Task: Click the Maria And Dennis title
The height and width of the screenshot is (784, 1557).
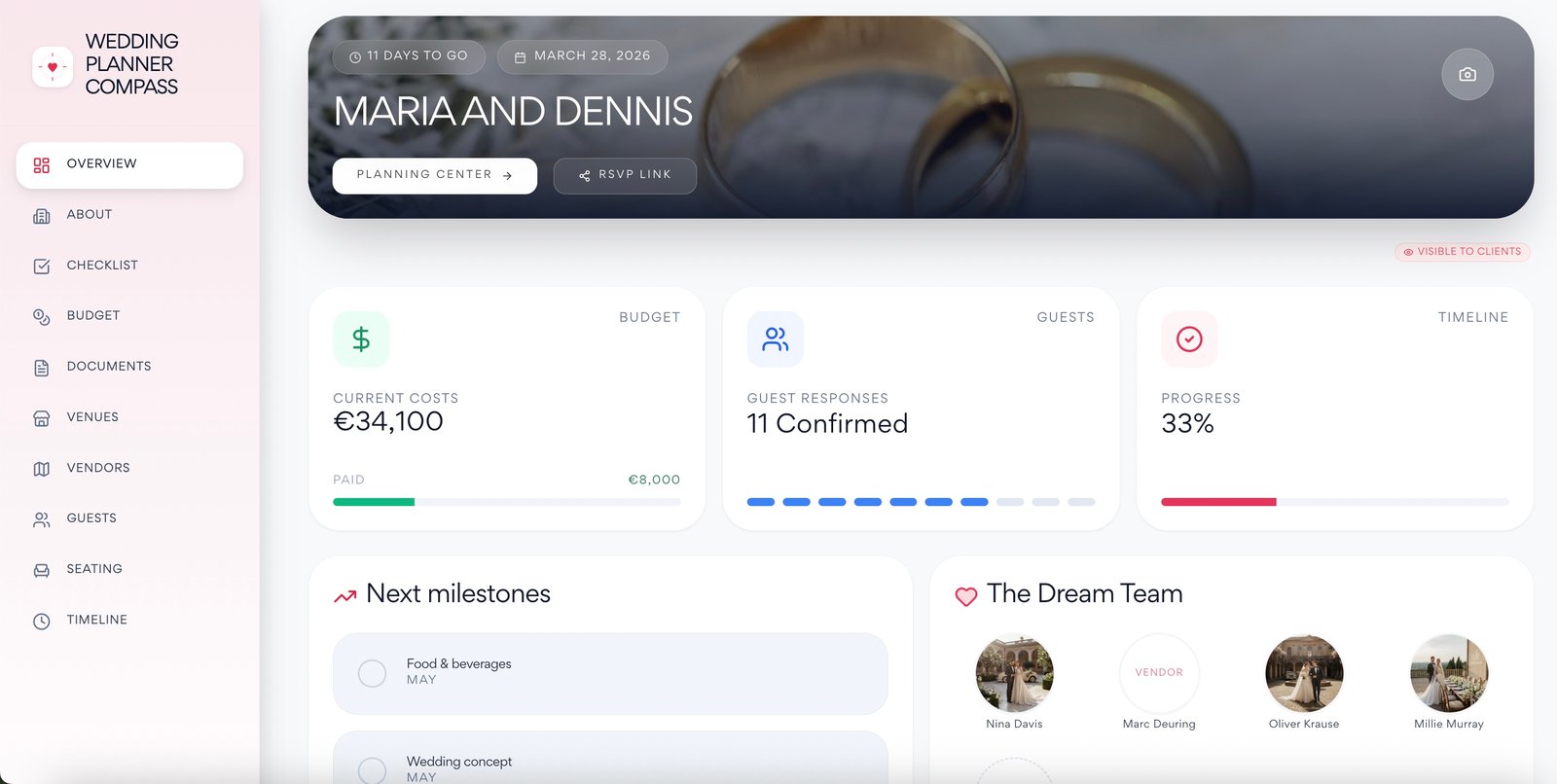Action: point(513,112)
